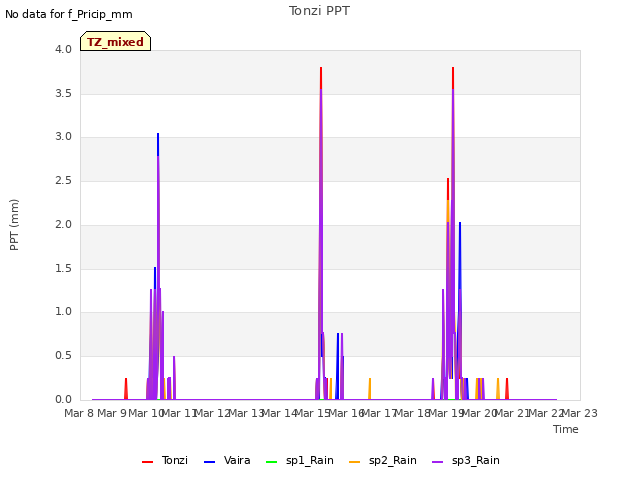Click the 0.5 y-axis tick label
The height and width of the screenshot is (480, 640).
point(63,356)
